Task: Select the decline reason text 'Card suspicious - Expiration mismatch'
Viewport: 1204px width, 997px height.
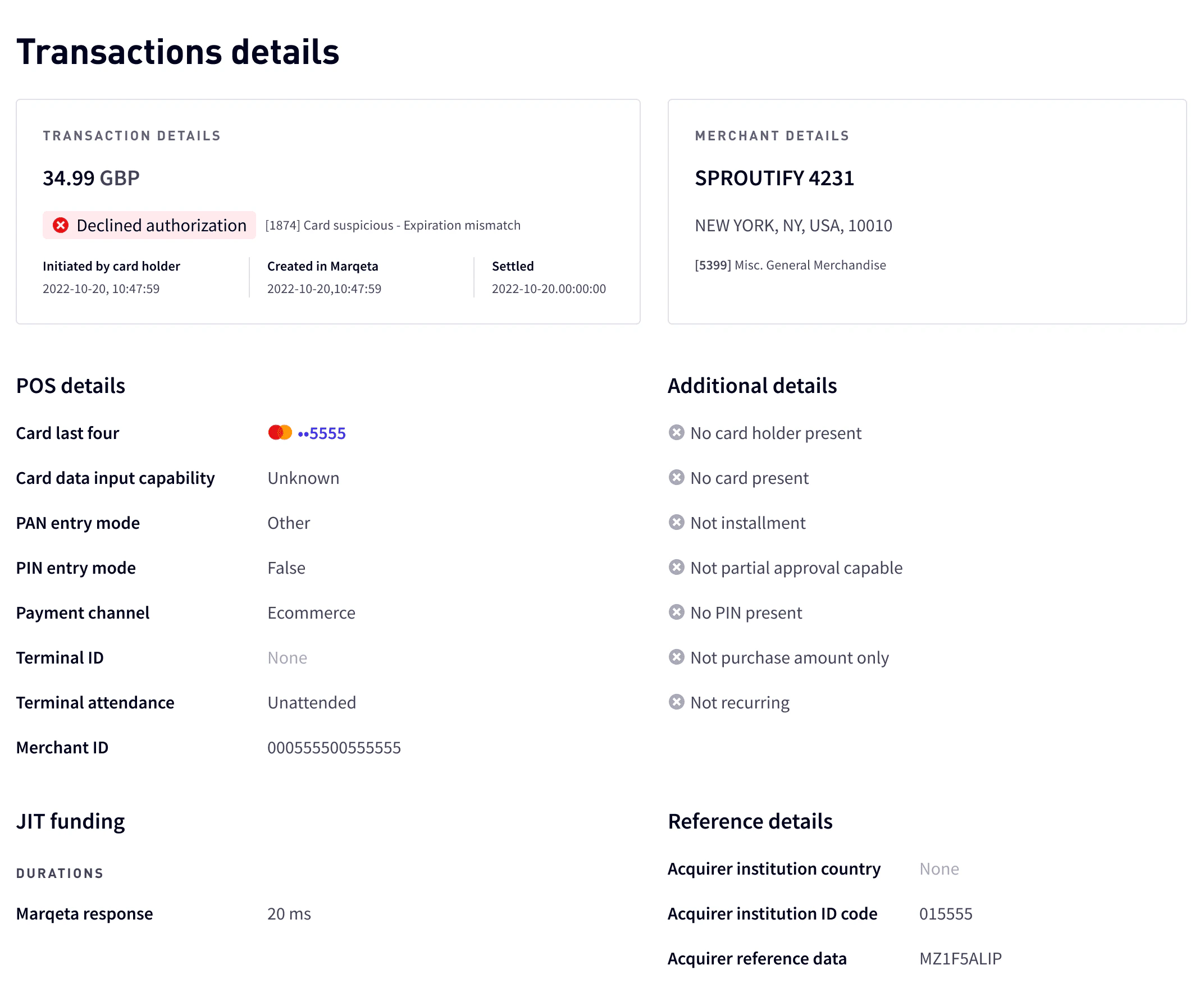Action: click(x=393, y=225)
